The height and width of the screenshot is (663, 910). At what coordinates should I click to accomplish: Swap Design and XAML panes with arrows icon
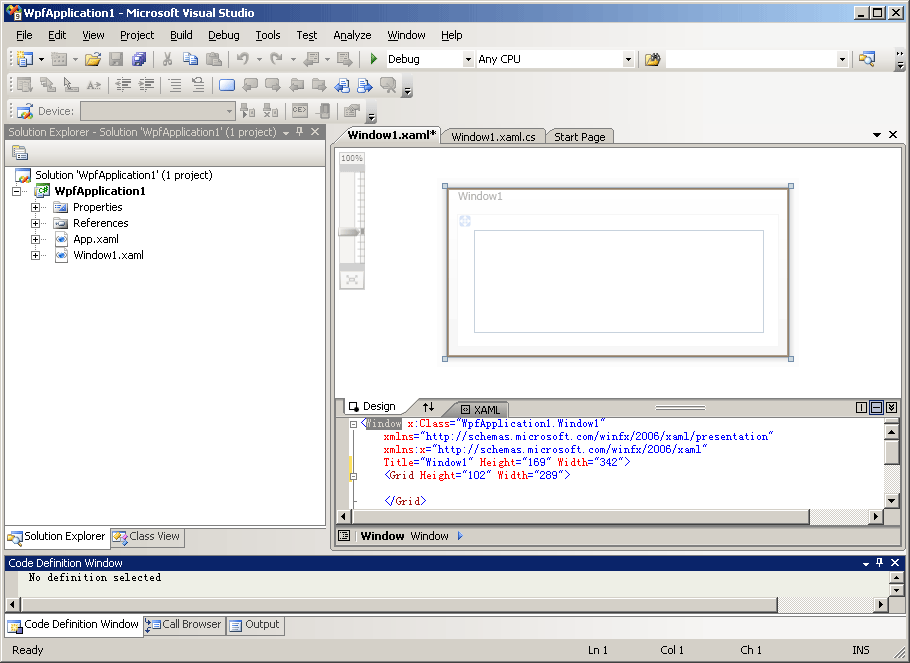(428, 407)
